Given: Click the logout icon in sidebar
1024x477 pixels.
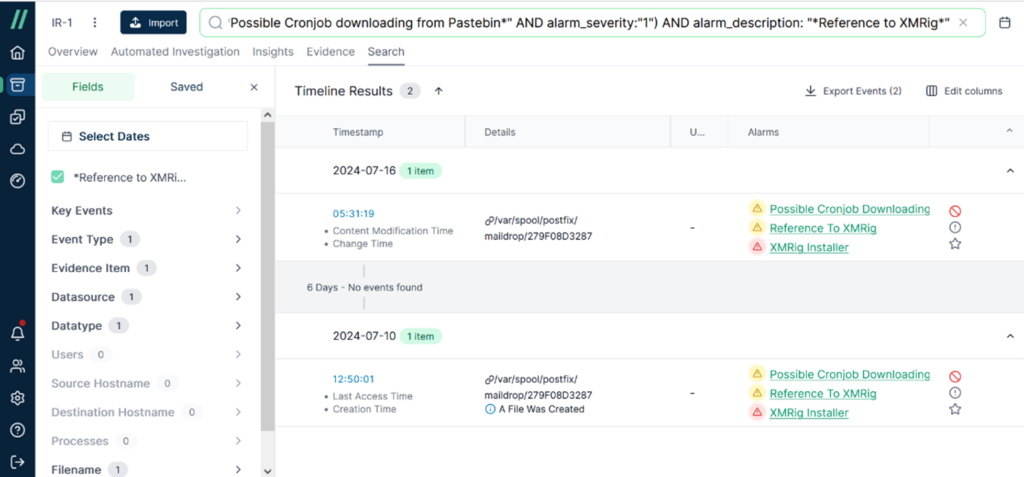Looking at the screenshot, I should point(18,462).
